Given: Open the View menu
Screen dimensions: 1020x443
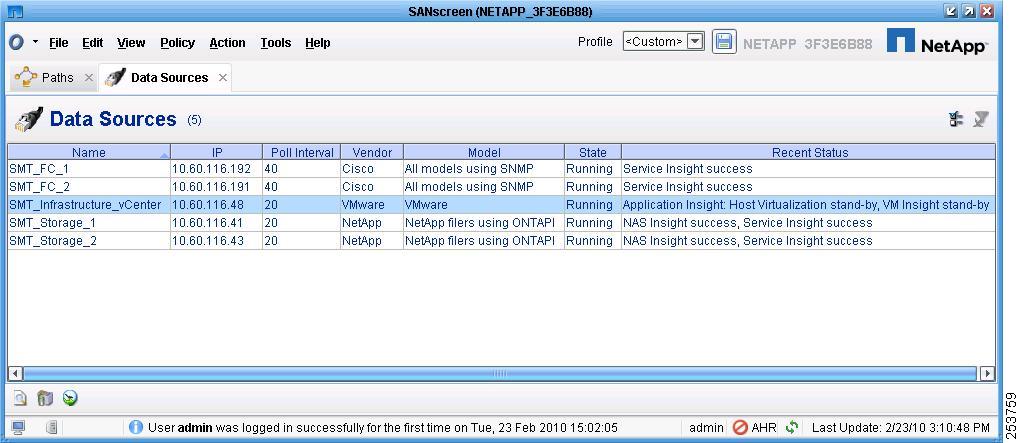Looking at the screenshot, I should (131, 43).
